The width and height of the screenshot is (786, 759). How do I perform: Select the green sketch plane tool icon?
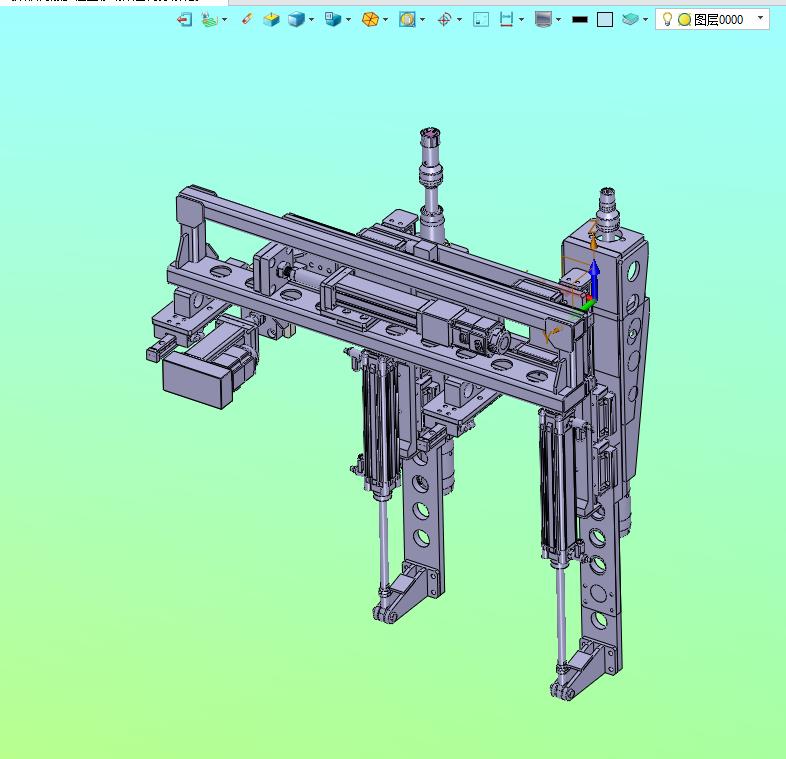[x=210, y=20]
